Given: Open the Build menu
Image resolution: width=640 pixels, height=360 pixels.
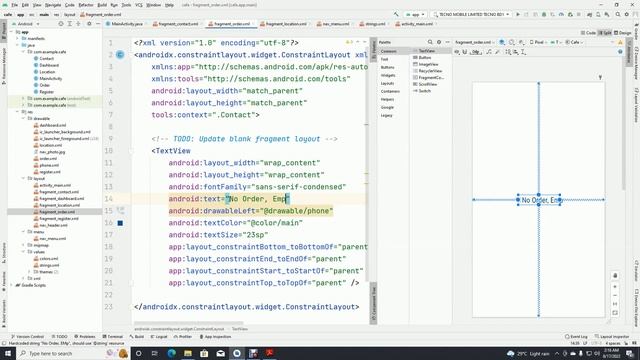Looking at the screenshot, I should [x=102, y=5].
